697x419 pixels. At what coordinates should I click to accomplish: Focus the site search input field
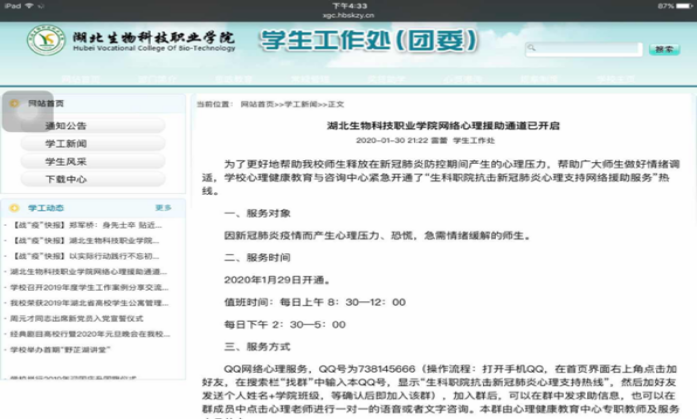pos(584,49)
